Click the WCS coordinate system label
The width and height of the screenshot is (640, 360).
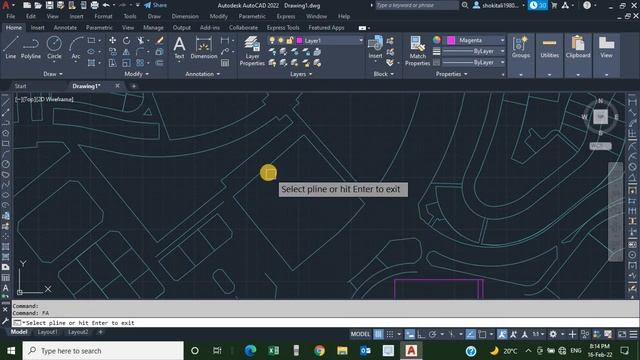tap(600, 146)
